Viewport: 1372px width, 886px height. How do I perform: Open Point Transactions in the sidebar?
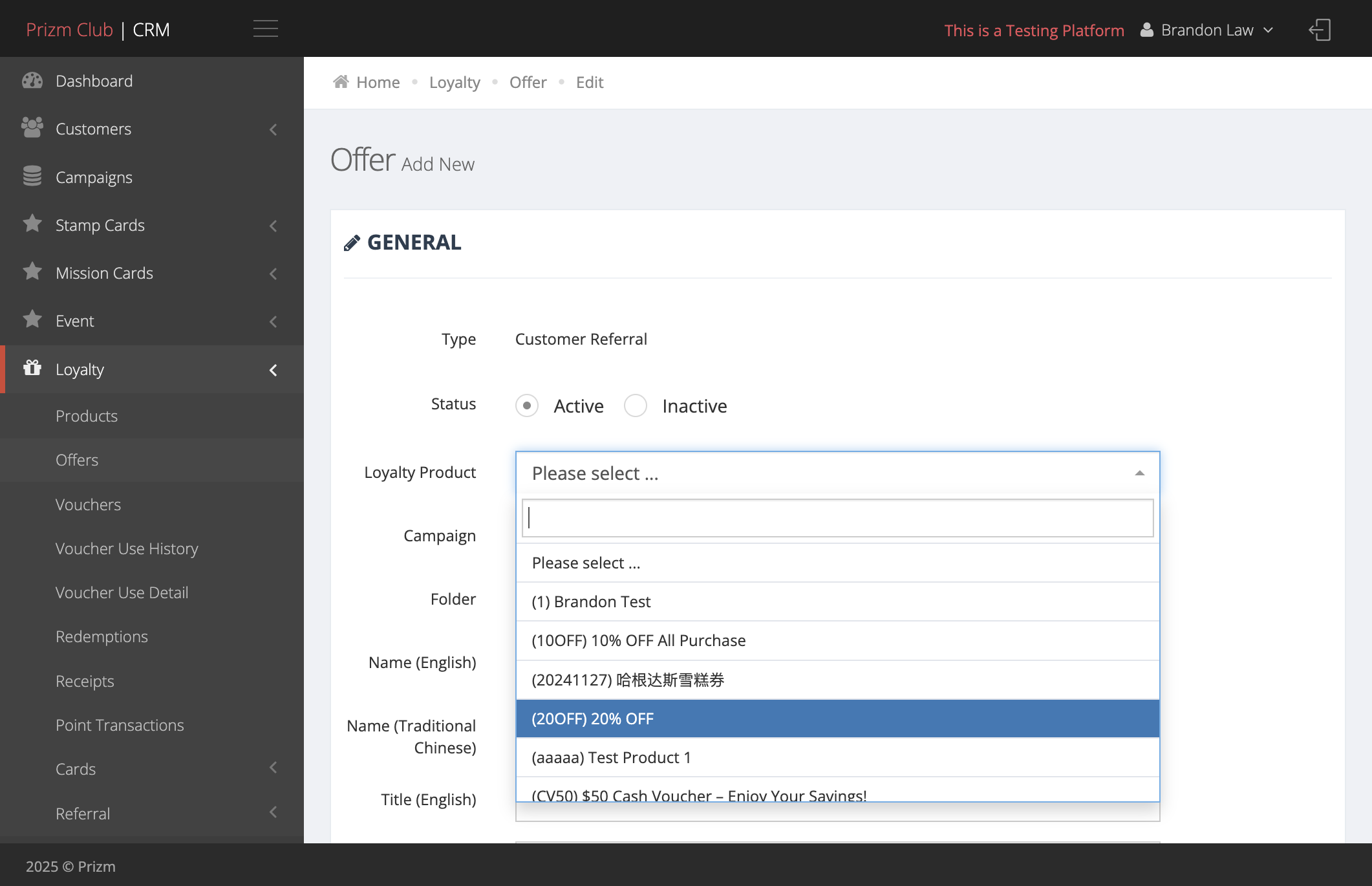click(120, 725)
